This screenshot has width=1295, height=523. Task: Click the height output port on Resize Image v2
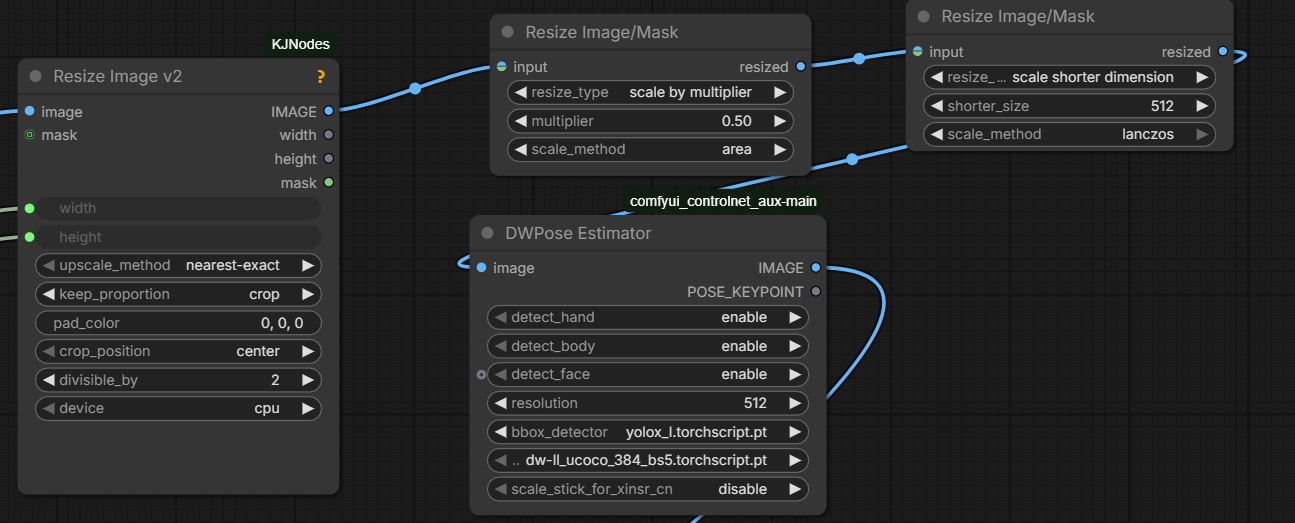pyautogui.click(x=329, y=159)
